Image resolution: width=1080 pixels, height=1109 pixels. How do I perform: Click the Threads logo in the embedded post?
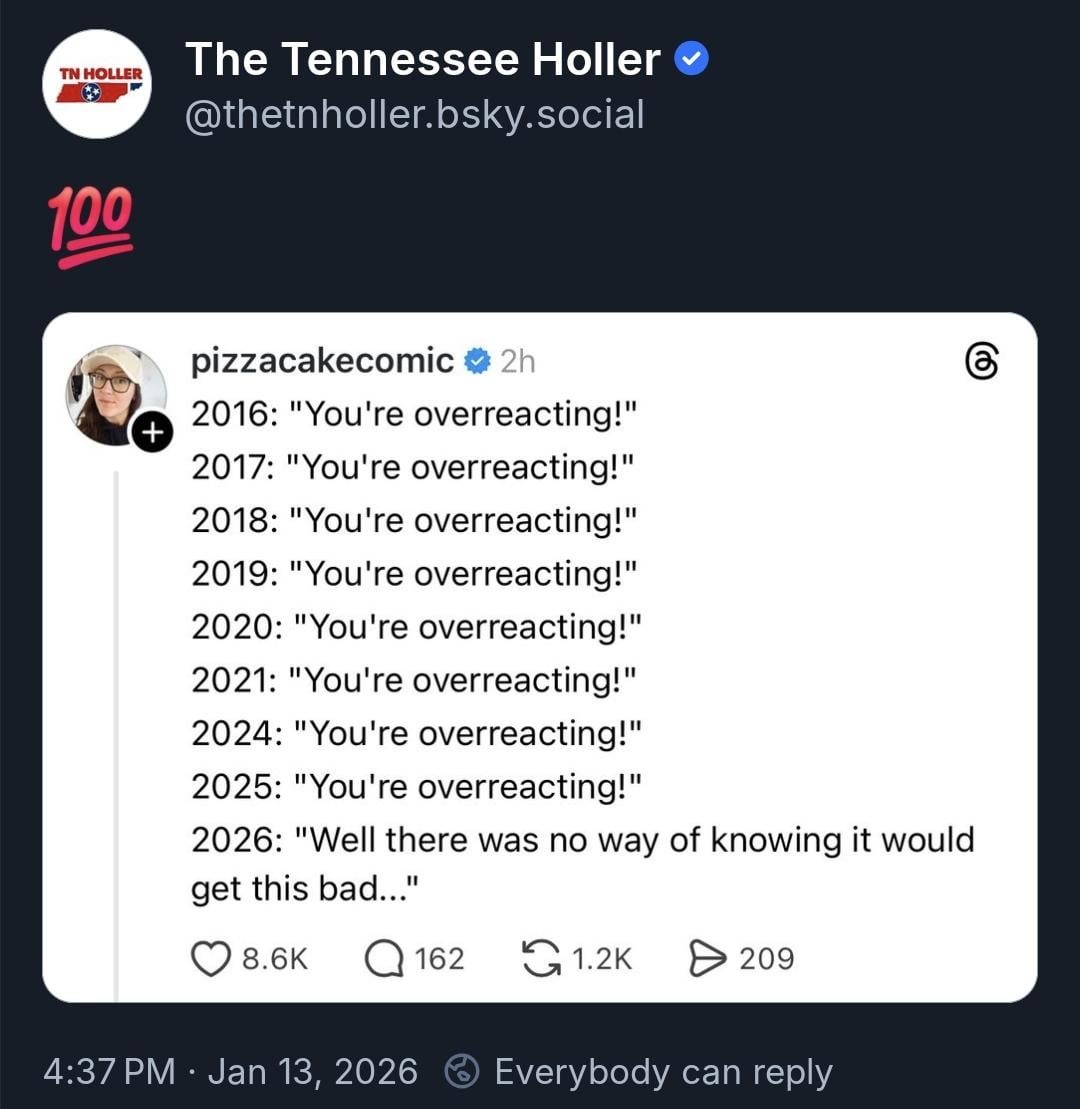[982, 363]
